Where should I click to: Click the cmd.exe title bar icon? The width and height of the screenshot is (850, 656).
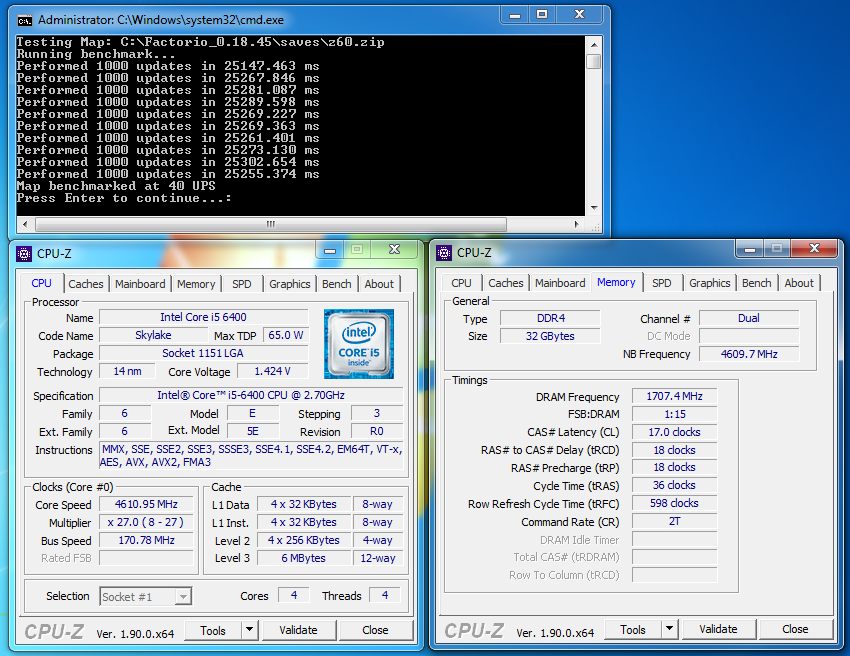pyautogui.click(x=24, y=21)
